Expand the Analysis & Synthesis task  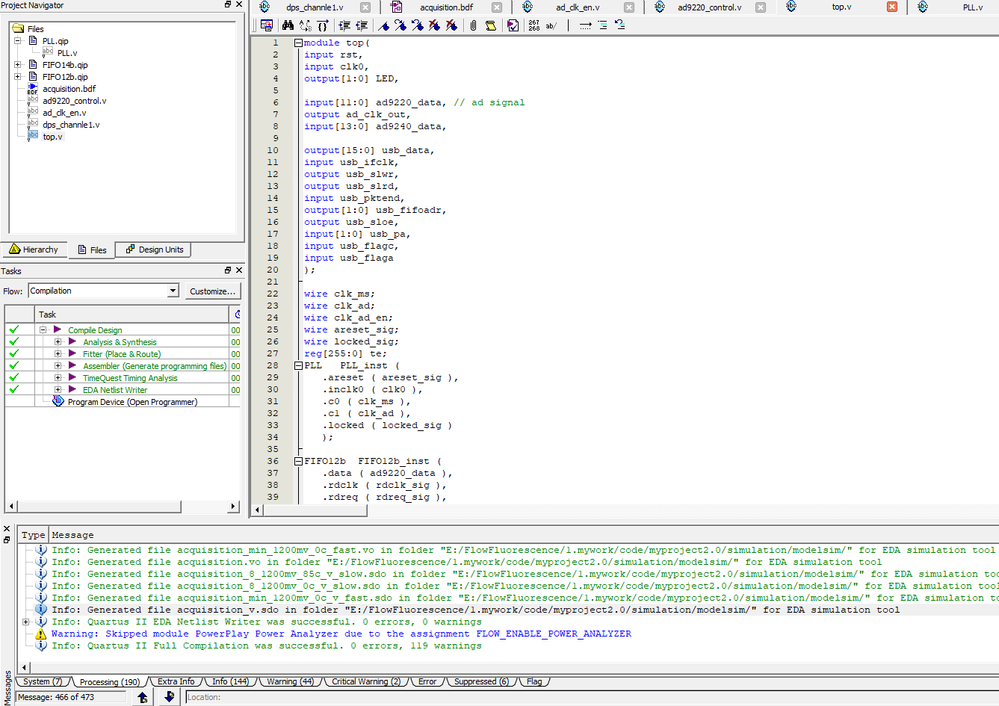tap(58, 342)
